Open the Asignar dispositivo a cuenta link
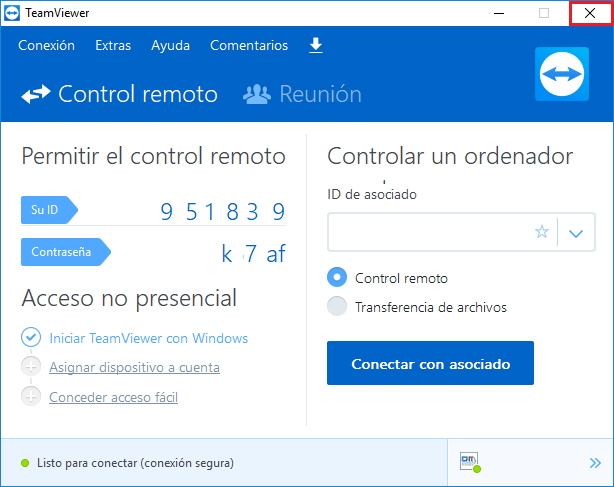The height and width of the screenshot is (487, 614). (134, 367)
